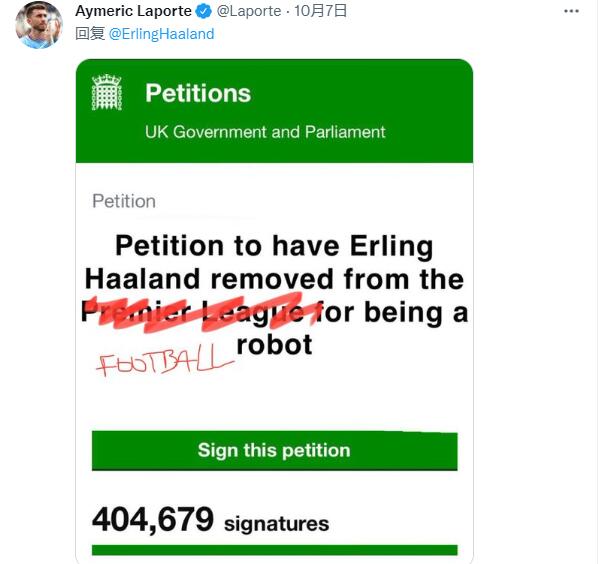Click the green signature progress bar
Viewport: 599px width, 564px height.
coord(275,550)
